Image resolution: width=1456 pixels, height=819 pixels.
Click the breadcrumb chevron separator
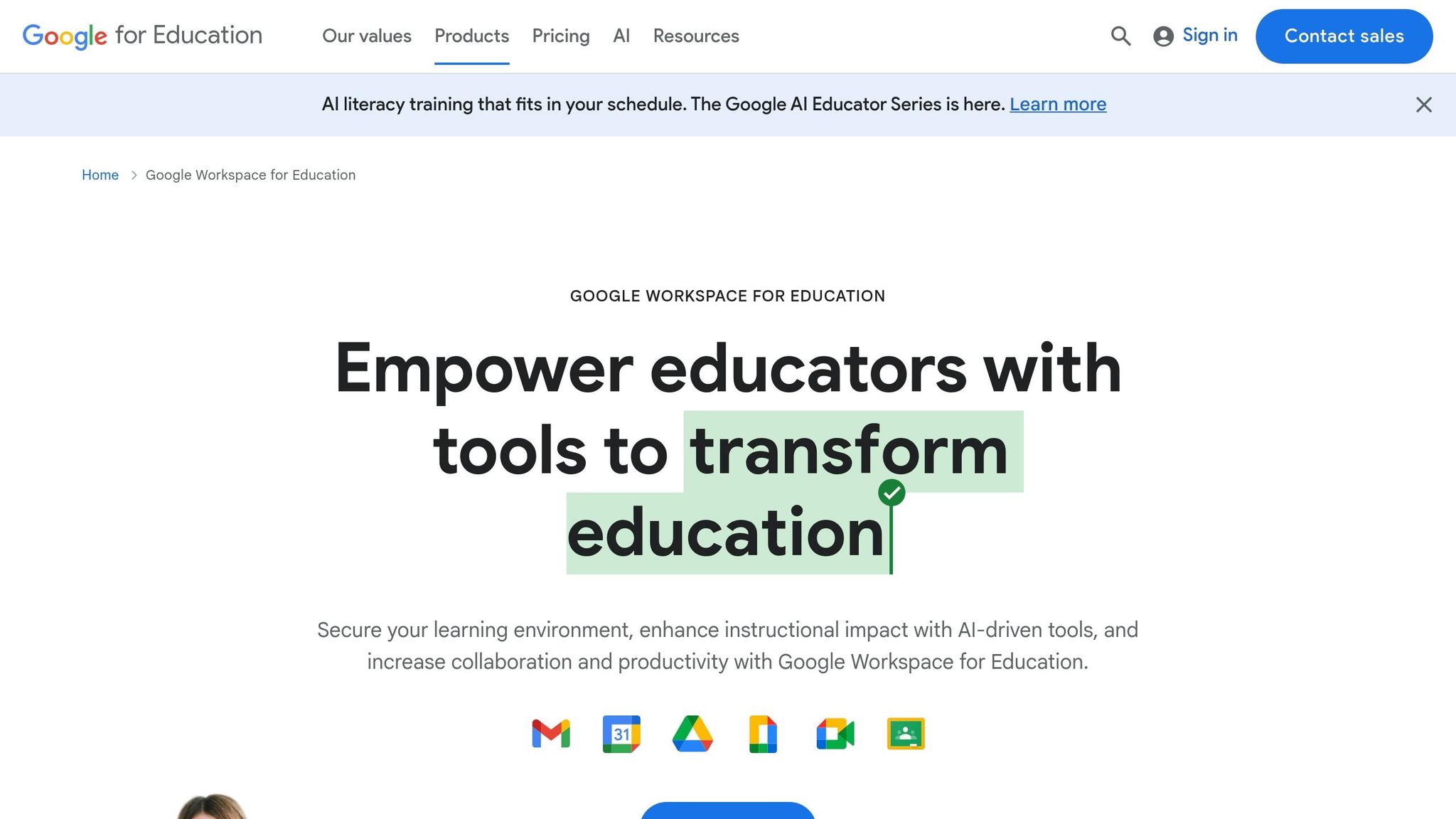(x=133, y=175)
